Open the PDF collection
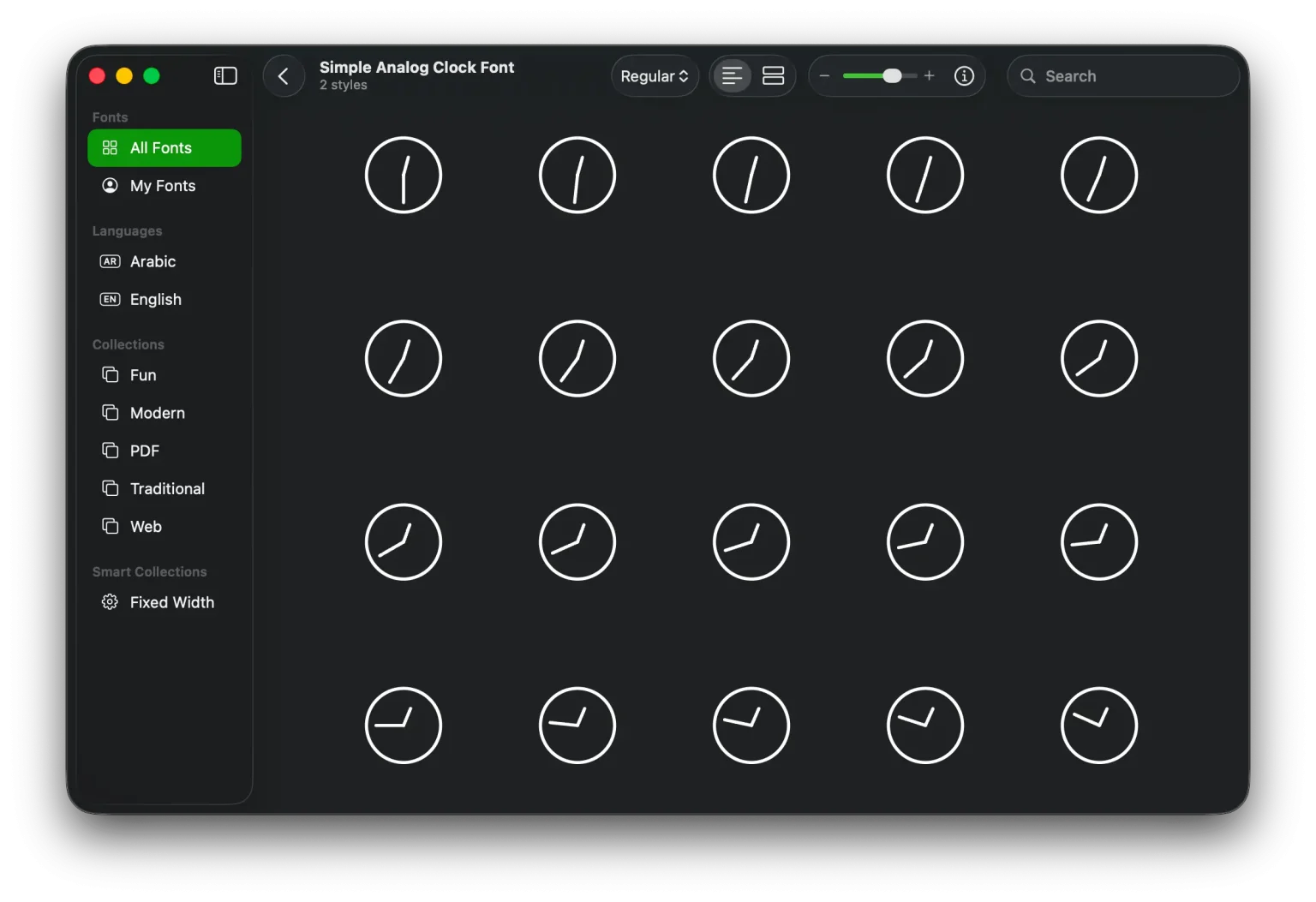The image size is (1316, 902). click(x=145, y=450)
